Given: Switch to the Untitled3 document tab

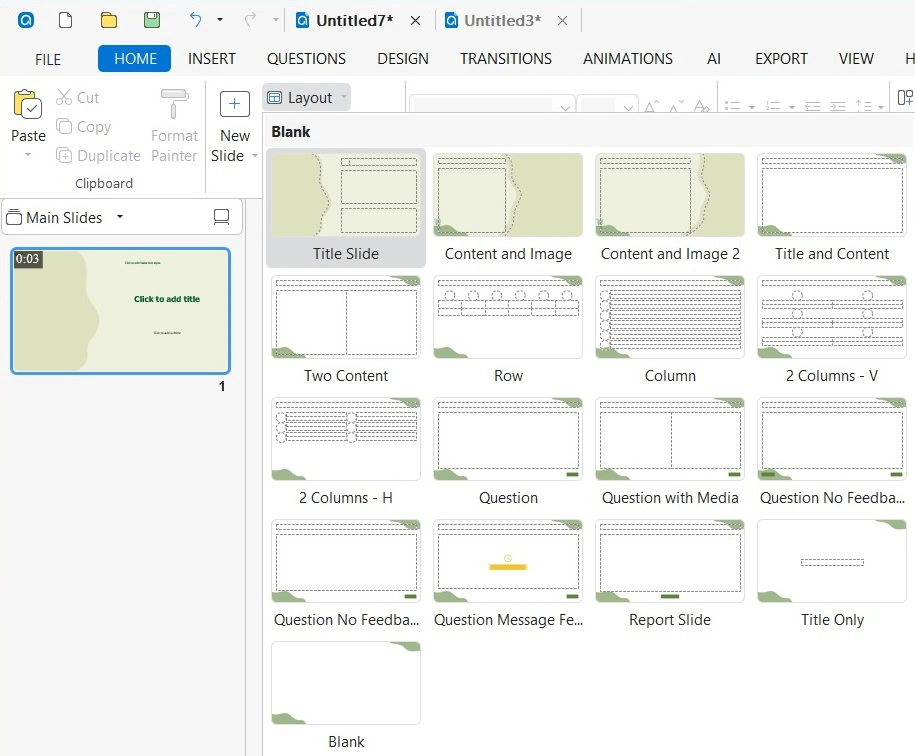Looking at the screenshot, I should coord(502,21).
